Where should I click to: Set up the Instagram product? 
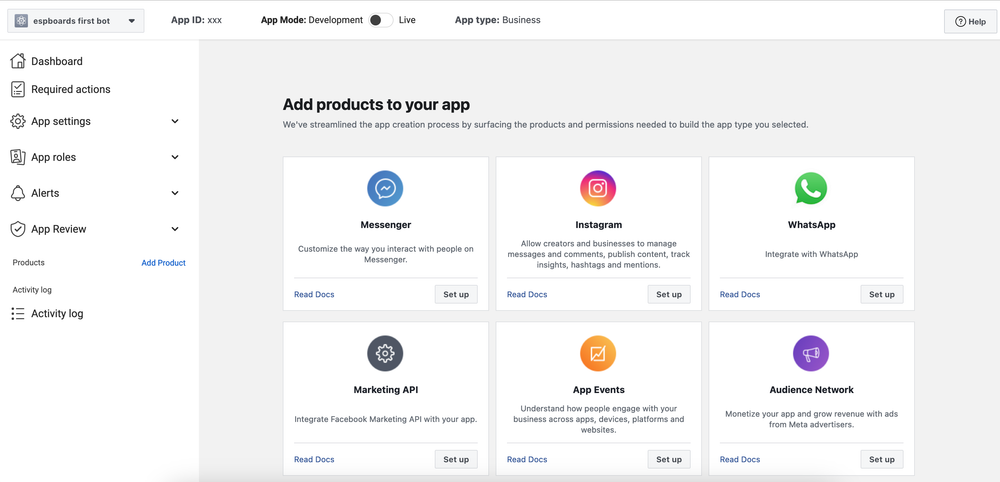[669, 294]
